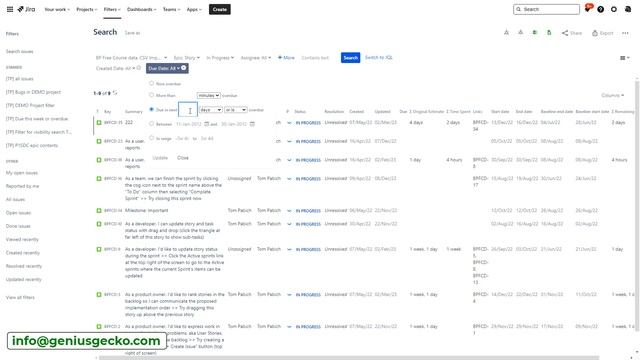Open the days unit dropdown
This screenshot has height=360, width=640.
coord(211,110)
